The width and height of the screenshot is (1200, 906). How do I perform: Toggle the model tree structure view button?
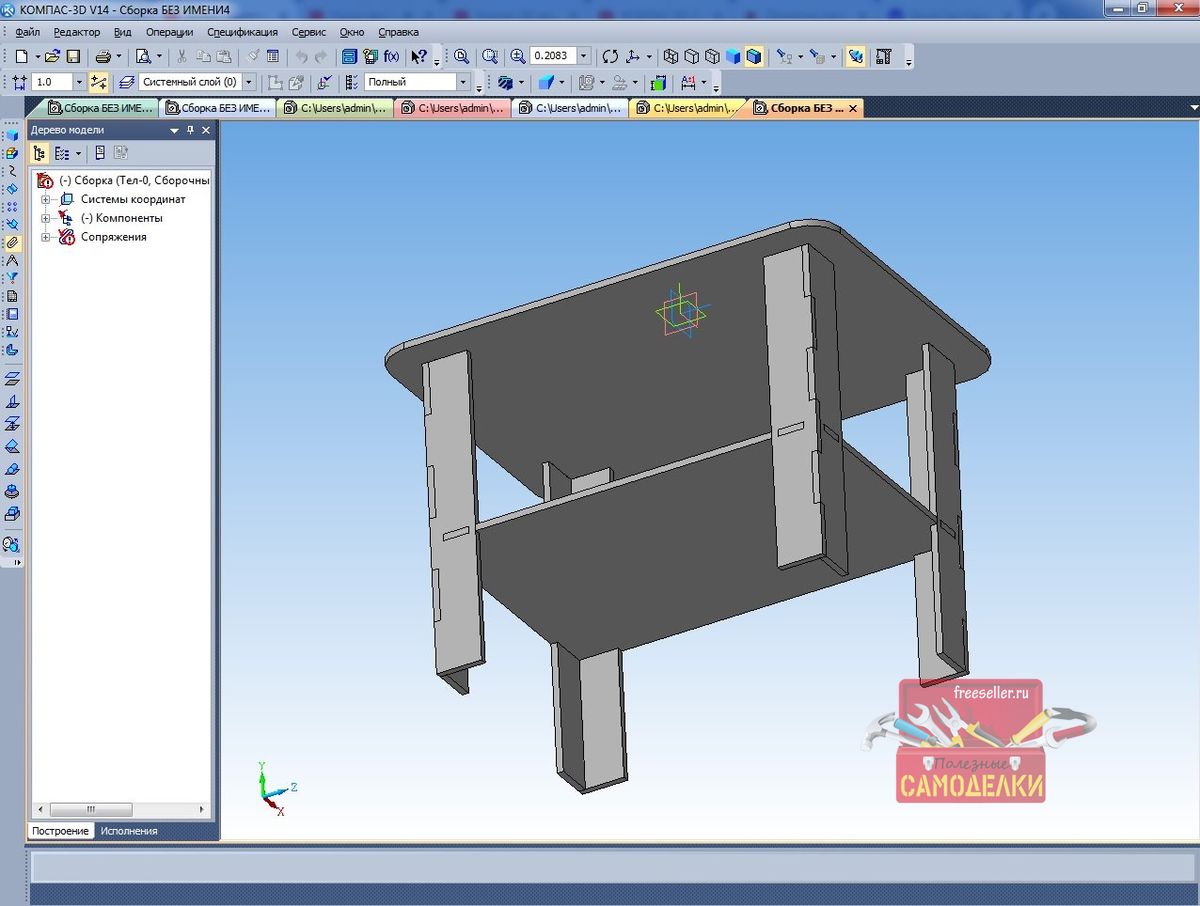(39, 153)
